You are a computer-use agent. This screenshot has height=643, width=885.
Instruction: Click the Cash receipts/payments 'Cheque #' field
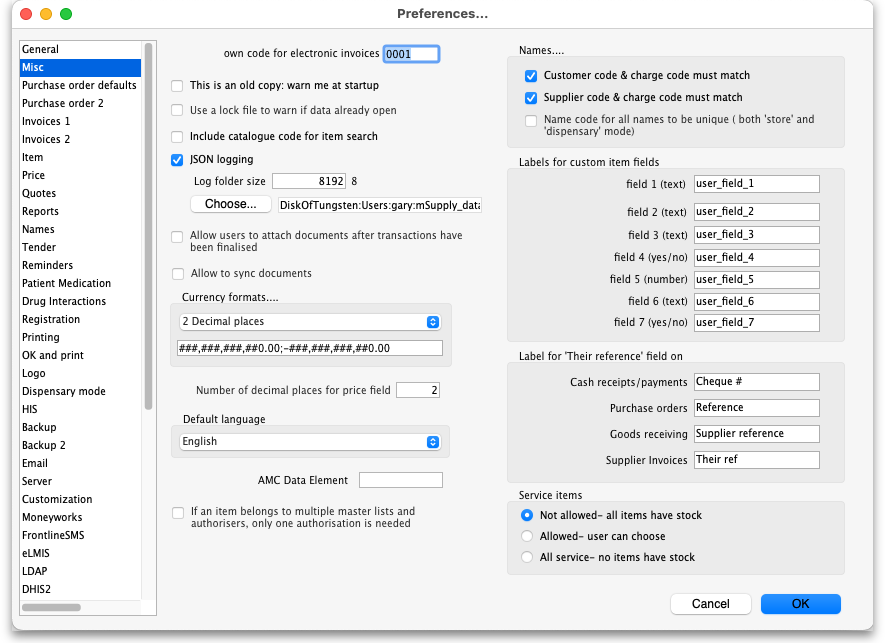pos(756,382)
